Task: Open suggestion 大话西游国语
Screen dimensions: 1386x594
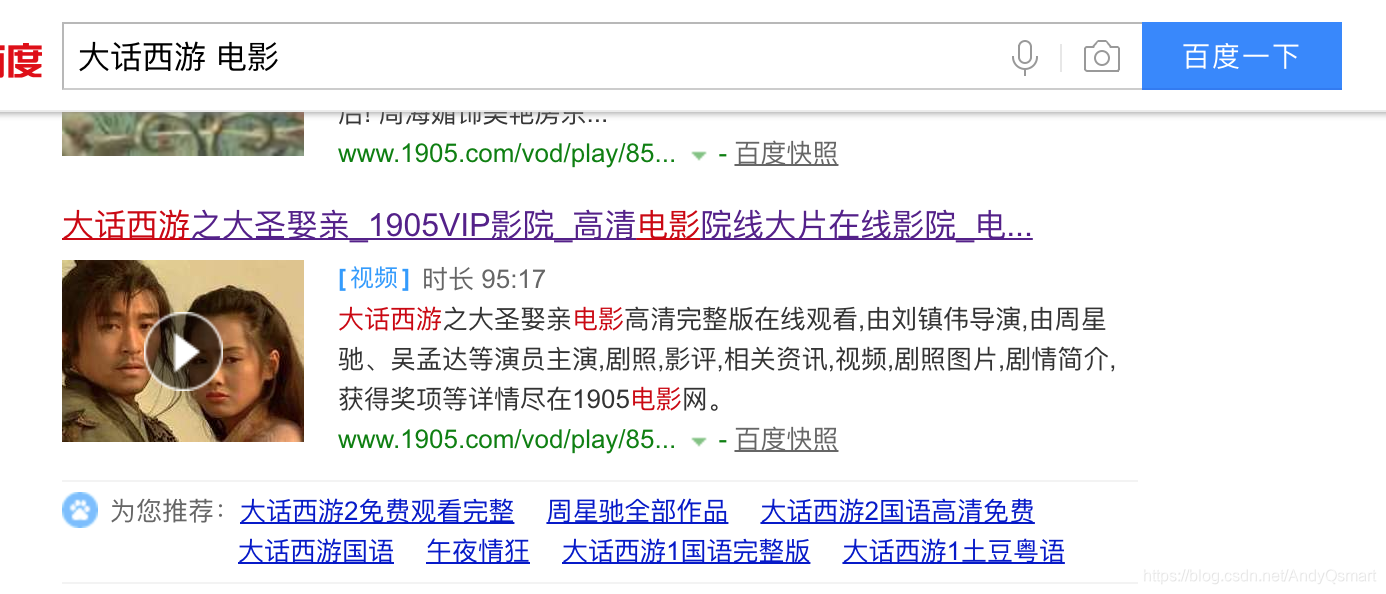Action: (x=316, y=552)
